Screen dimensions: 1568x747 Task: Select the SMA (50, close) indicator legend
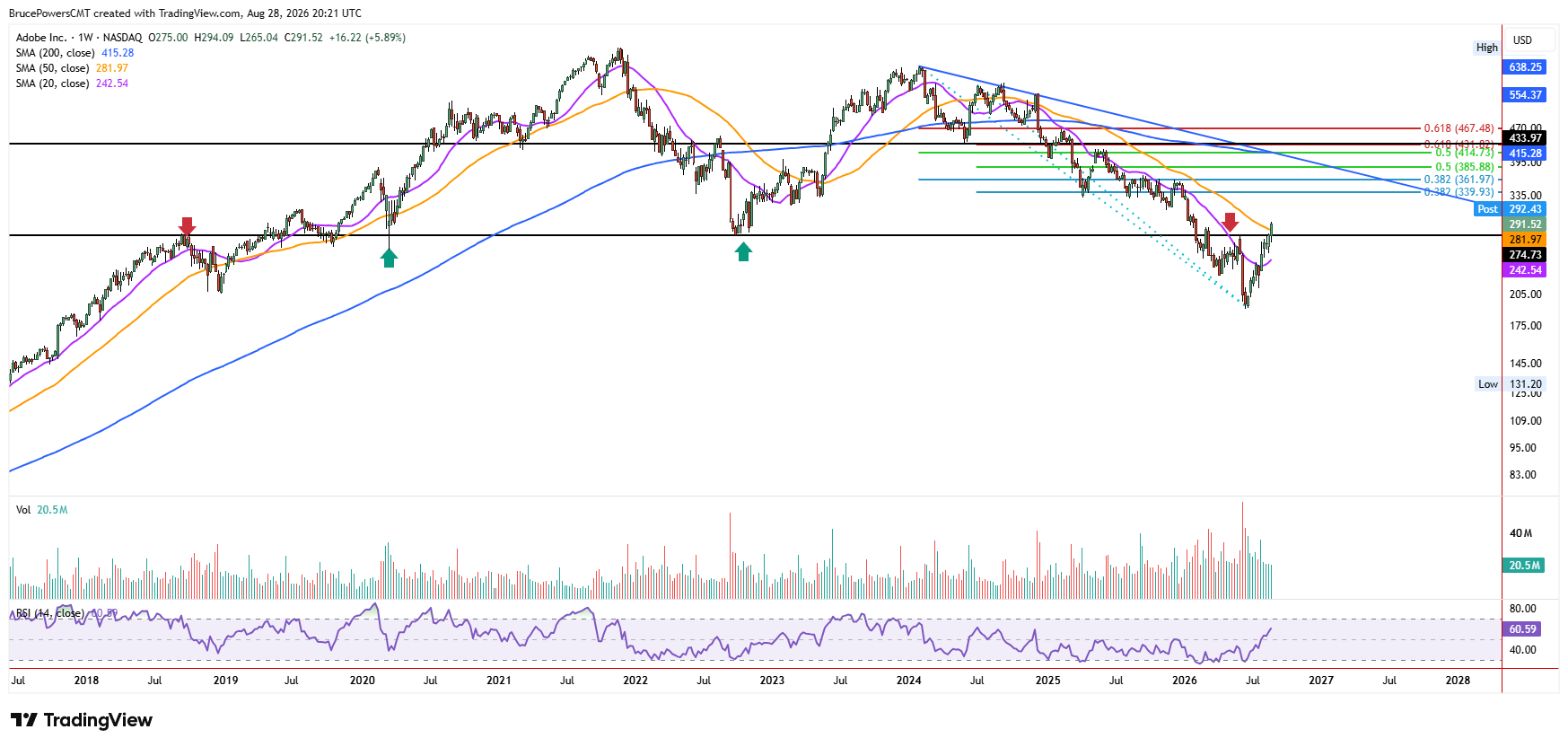pos(72,68)
